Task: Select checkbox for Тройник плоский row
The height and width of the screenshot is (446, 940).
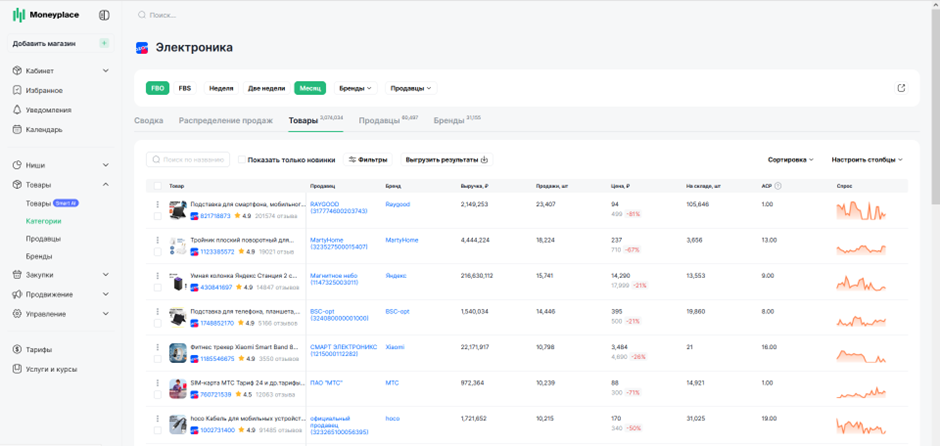Action: pos(158,252)
